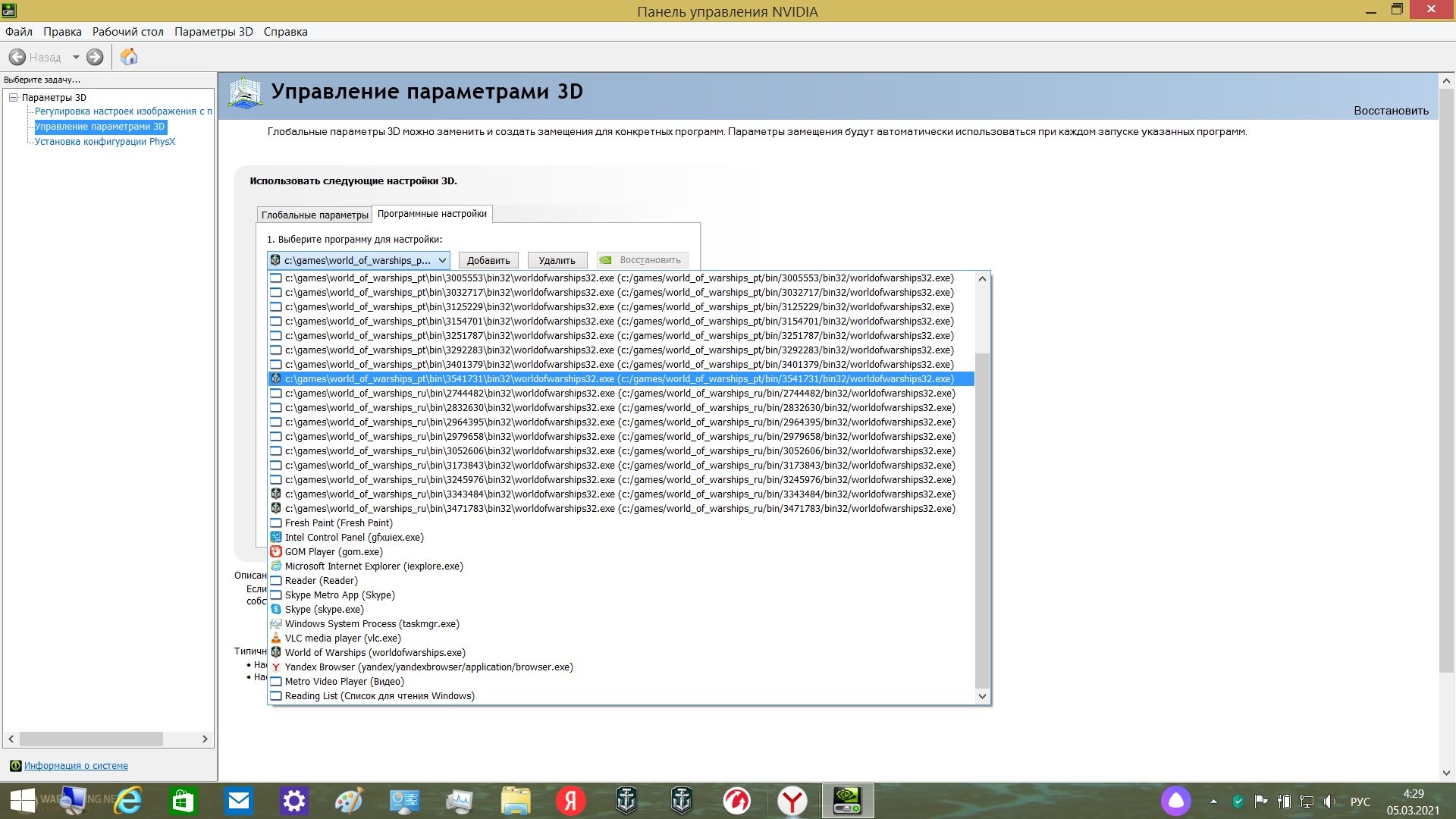
Task: Open the NVIDIA Control Panel taskbar icon
Action: click(848, 801)
